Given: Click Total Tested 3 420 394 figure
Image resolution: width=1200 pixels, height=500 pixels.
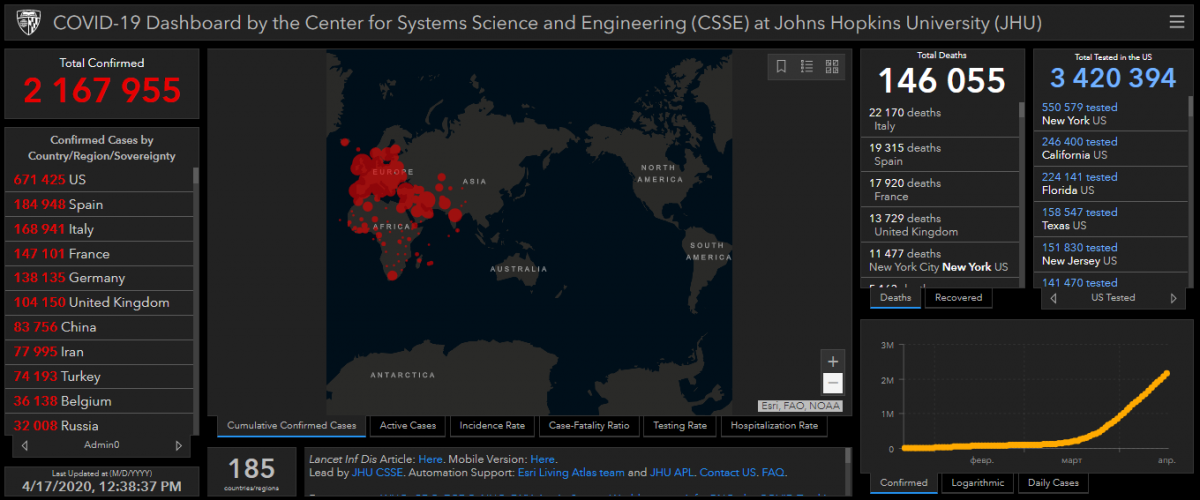Looking at the screenshot, I should (1112, 77).
